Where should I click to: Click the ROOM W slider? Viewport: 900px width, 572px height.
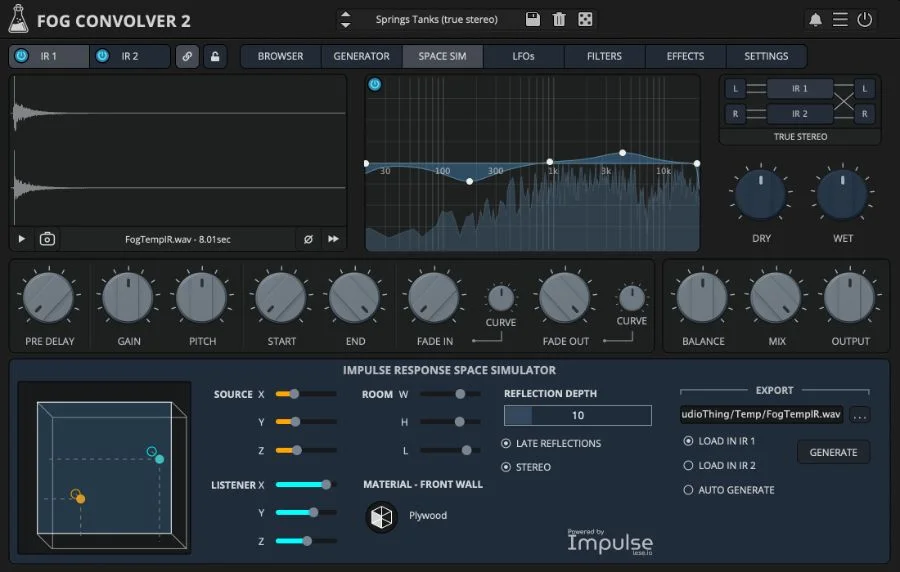pyautogui.click(x=451, y=394)
